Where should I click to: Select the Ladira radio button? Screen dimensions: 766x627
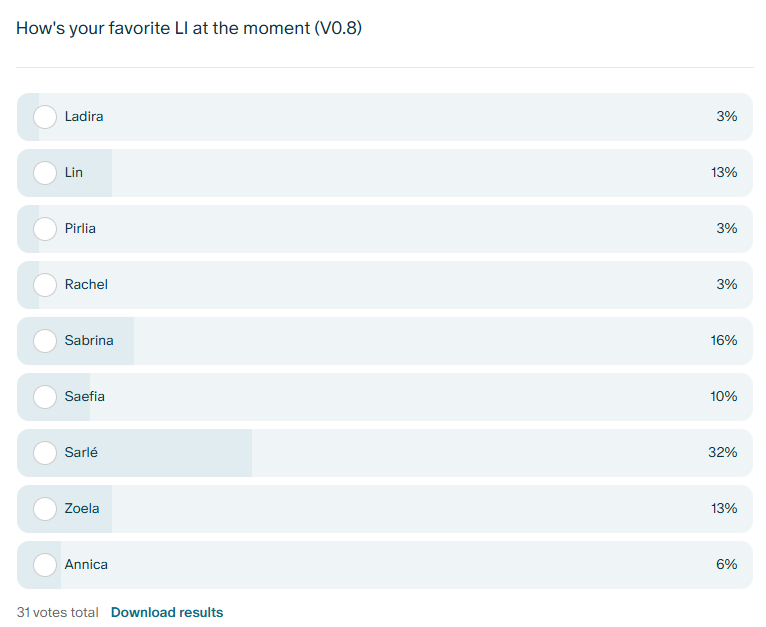pos(45,117)
